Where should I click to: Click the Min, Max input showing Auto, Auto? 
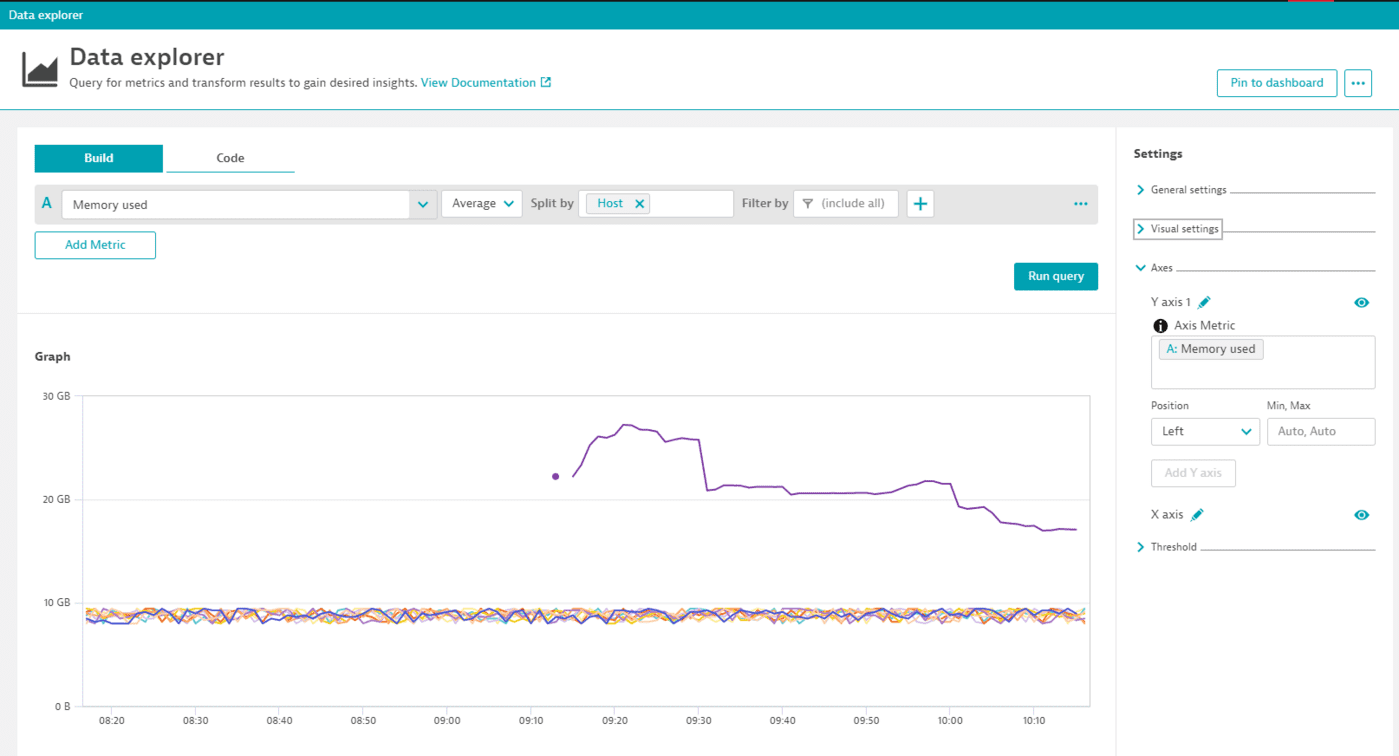coord(1320,431)
